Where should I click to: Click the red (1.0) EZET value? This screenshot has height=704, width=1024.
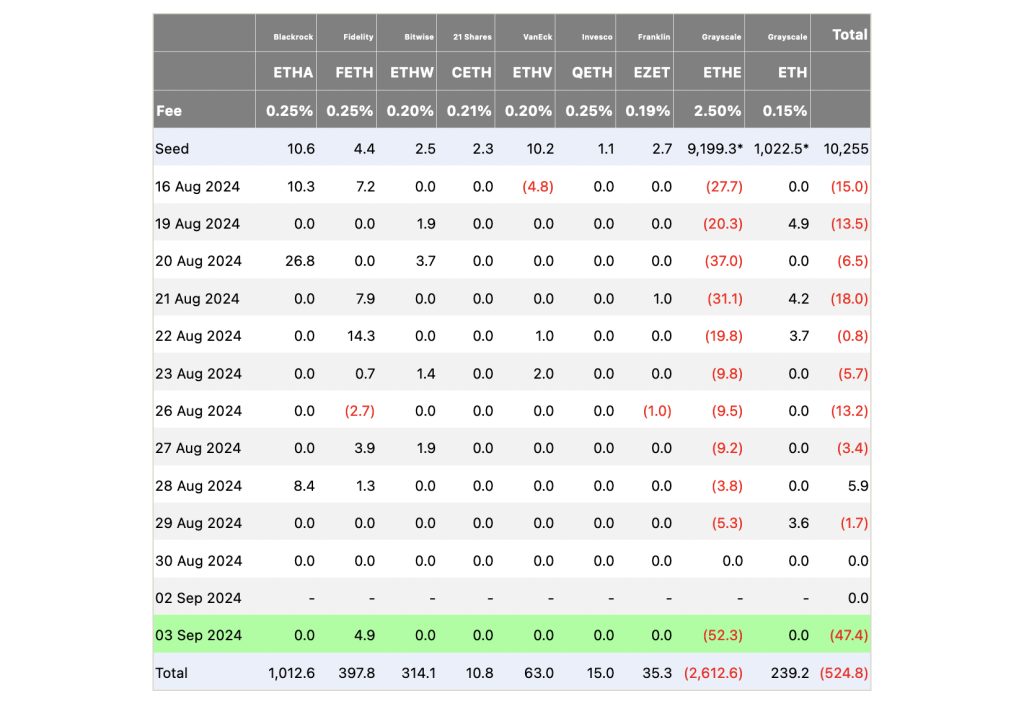657,411
